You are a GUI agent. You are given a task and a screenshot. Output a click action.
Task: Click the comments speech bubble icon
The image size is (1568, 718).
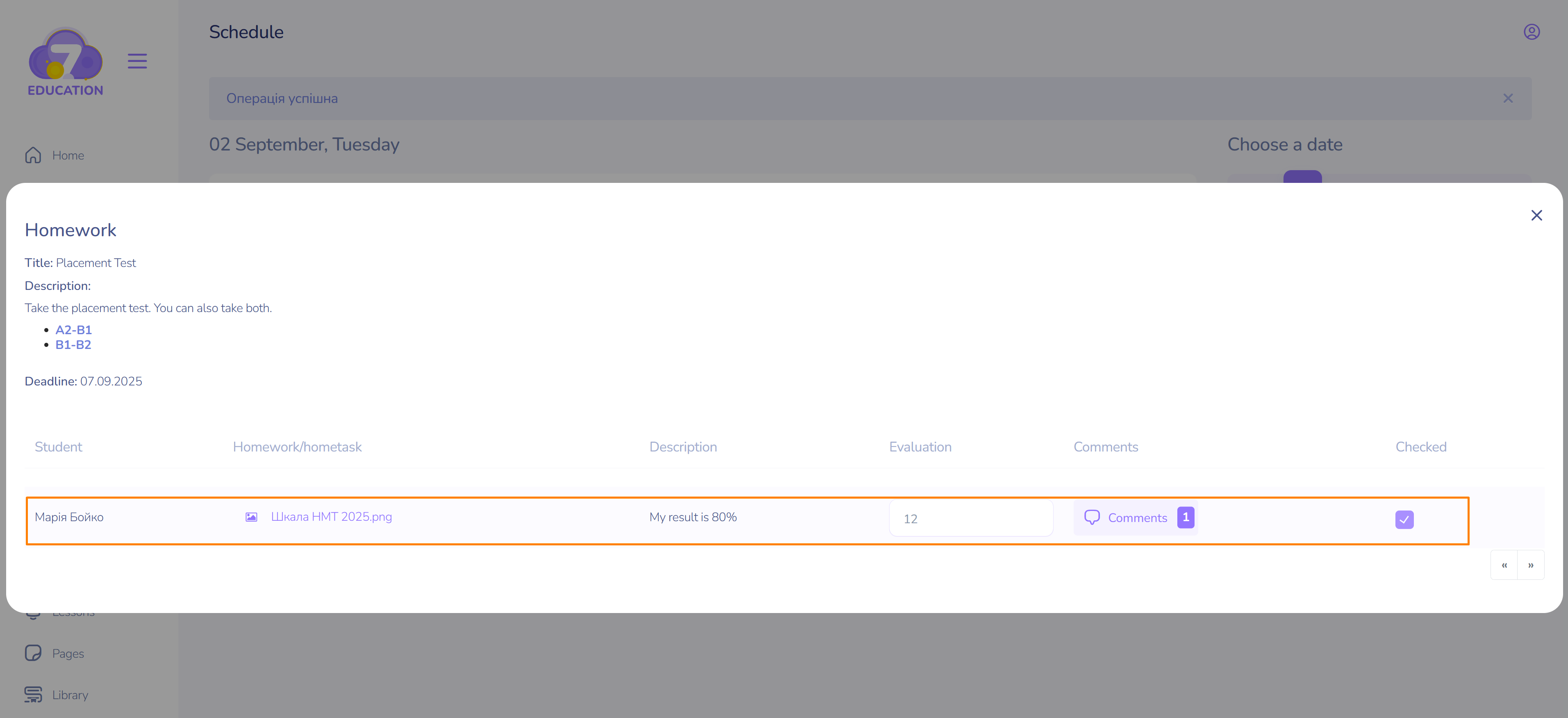tap(1092, 517)
